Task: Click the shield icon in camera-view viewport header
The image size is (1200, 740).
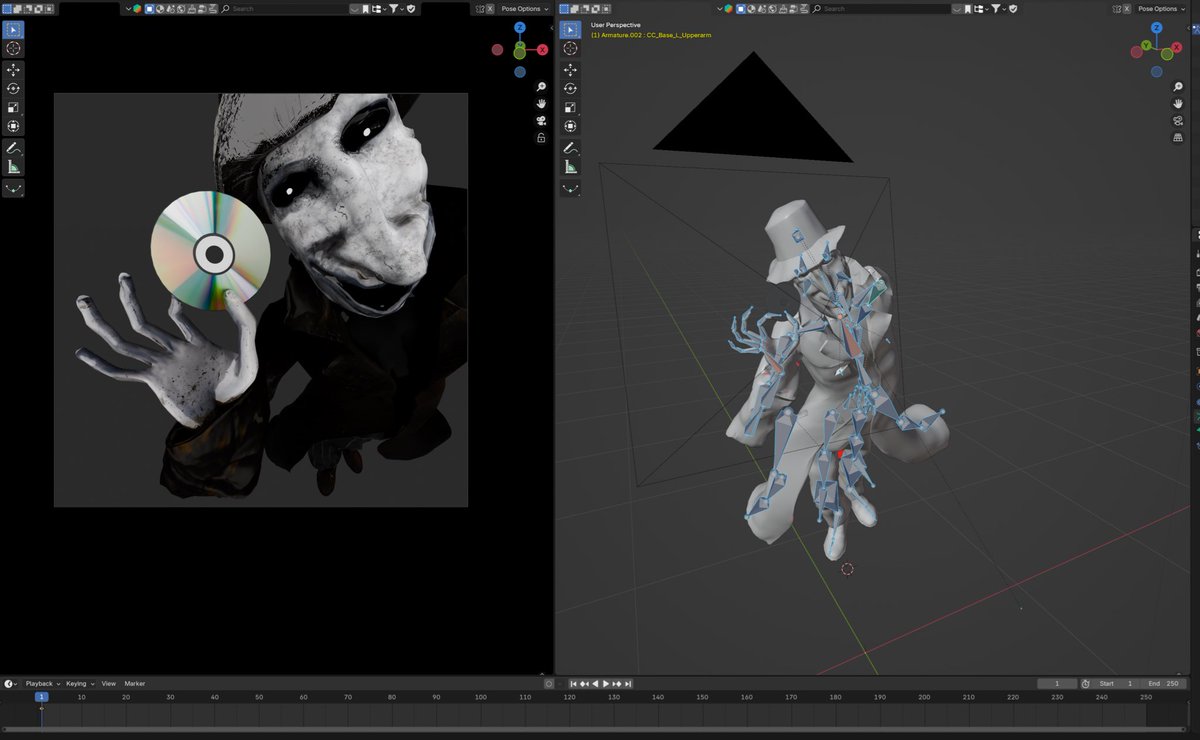Action: [411, 8]
